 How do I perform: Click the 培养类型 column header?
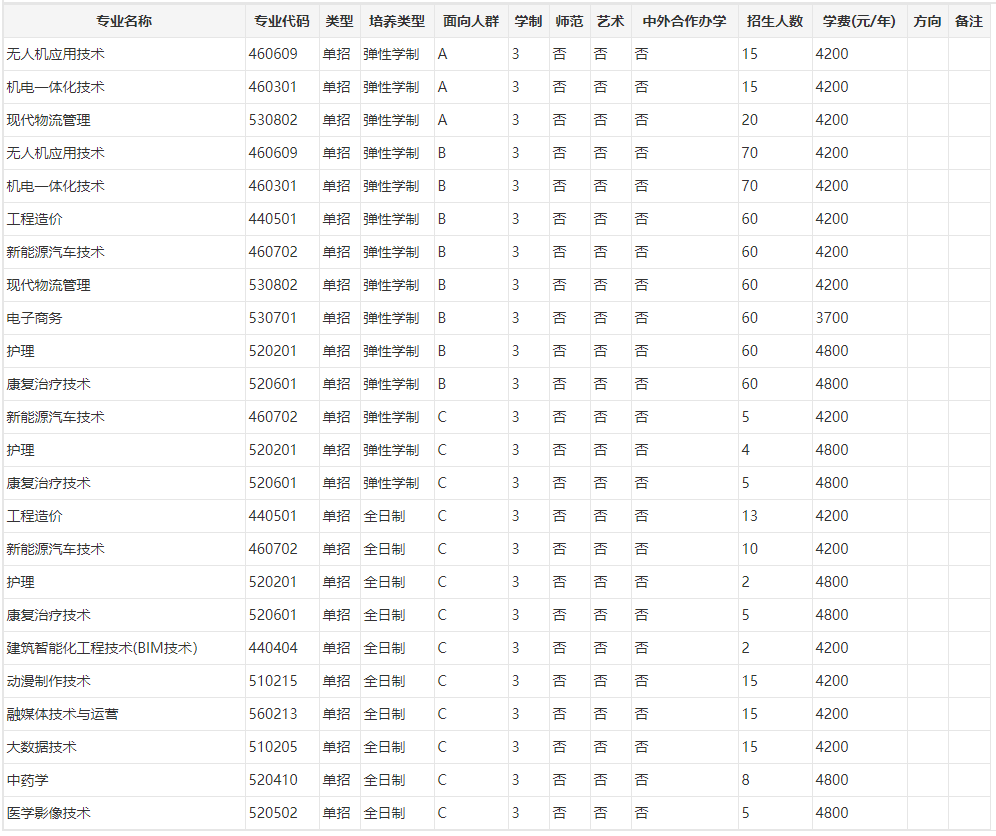tap(397, 21)
